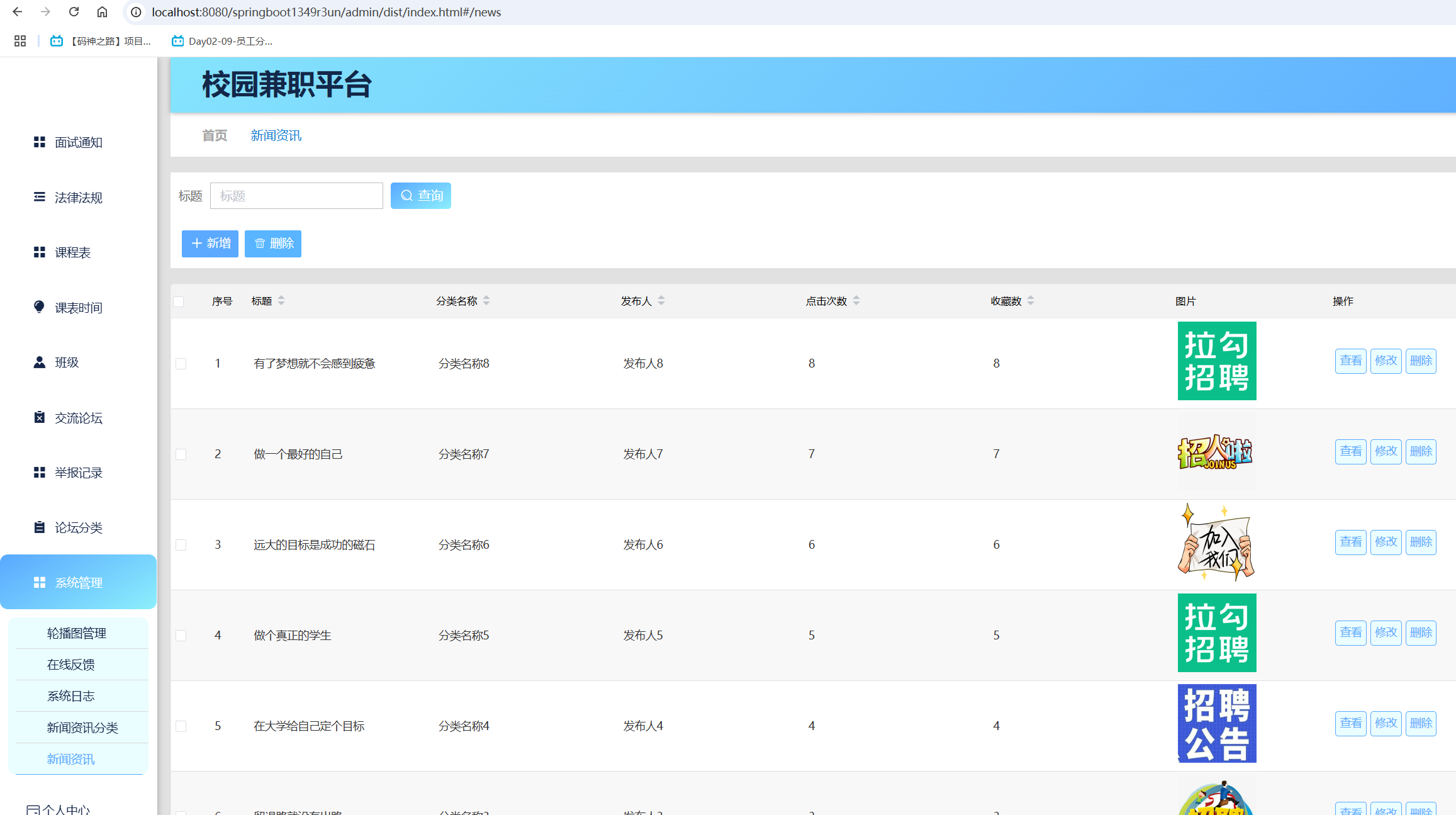Screen dimensions: 1456x815
Task: Click the browser reload icon
Action: tap(74, 12)
